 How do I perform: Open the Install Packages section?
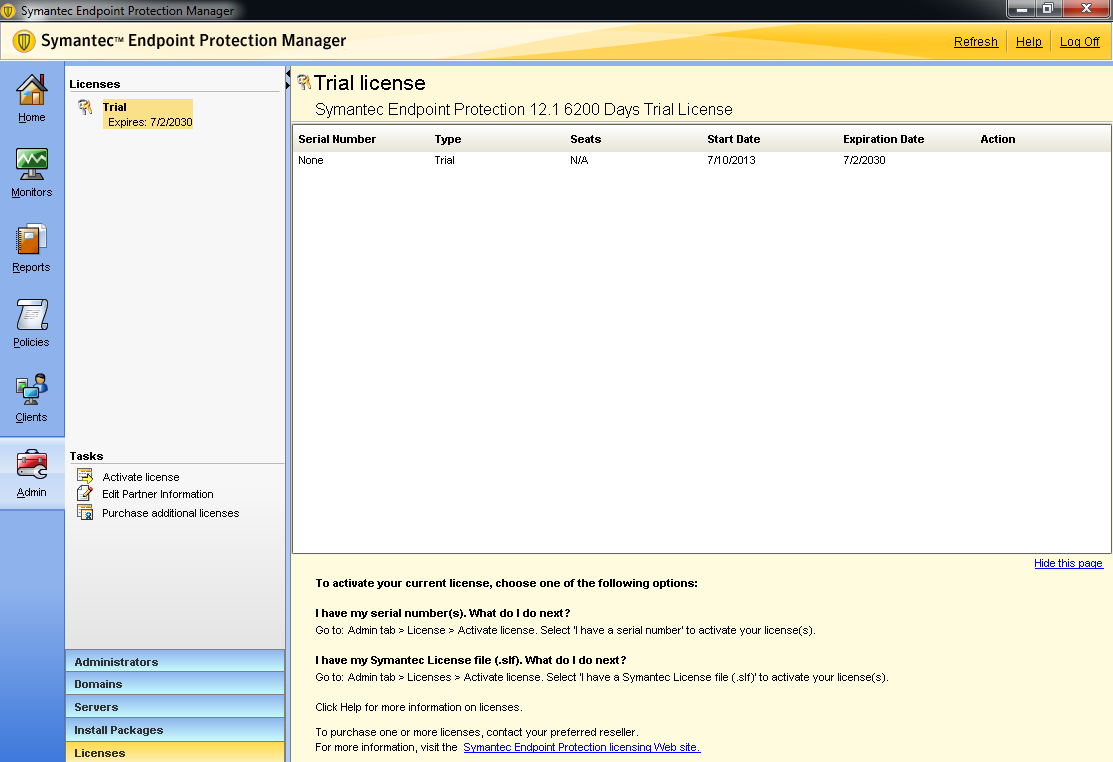175,729
